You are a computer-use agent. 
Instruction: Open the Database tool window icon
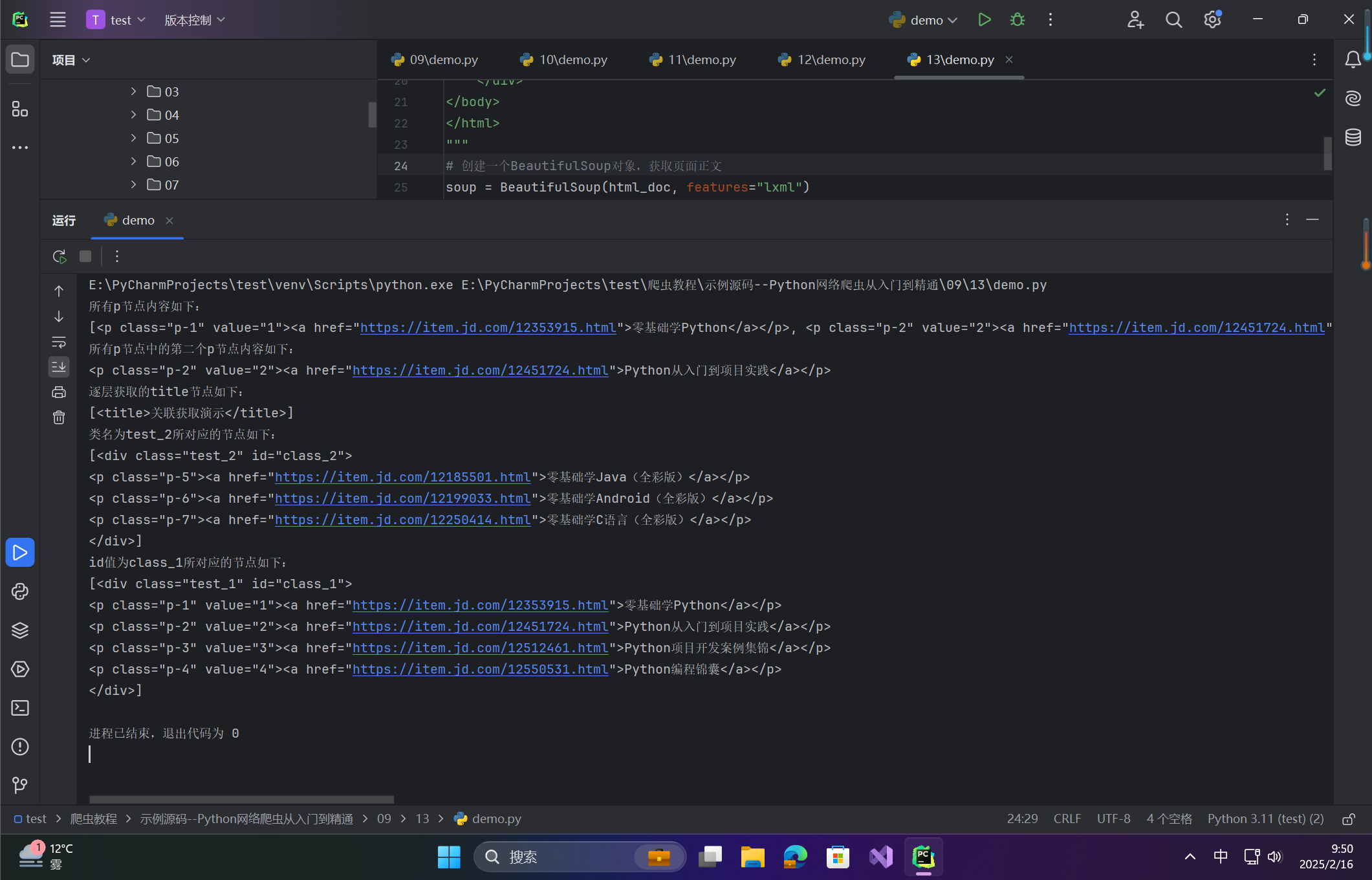click(1353, 137)
